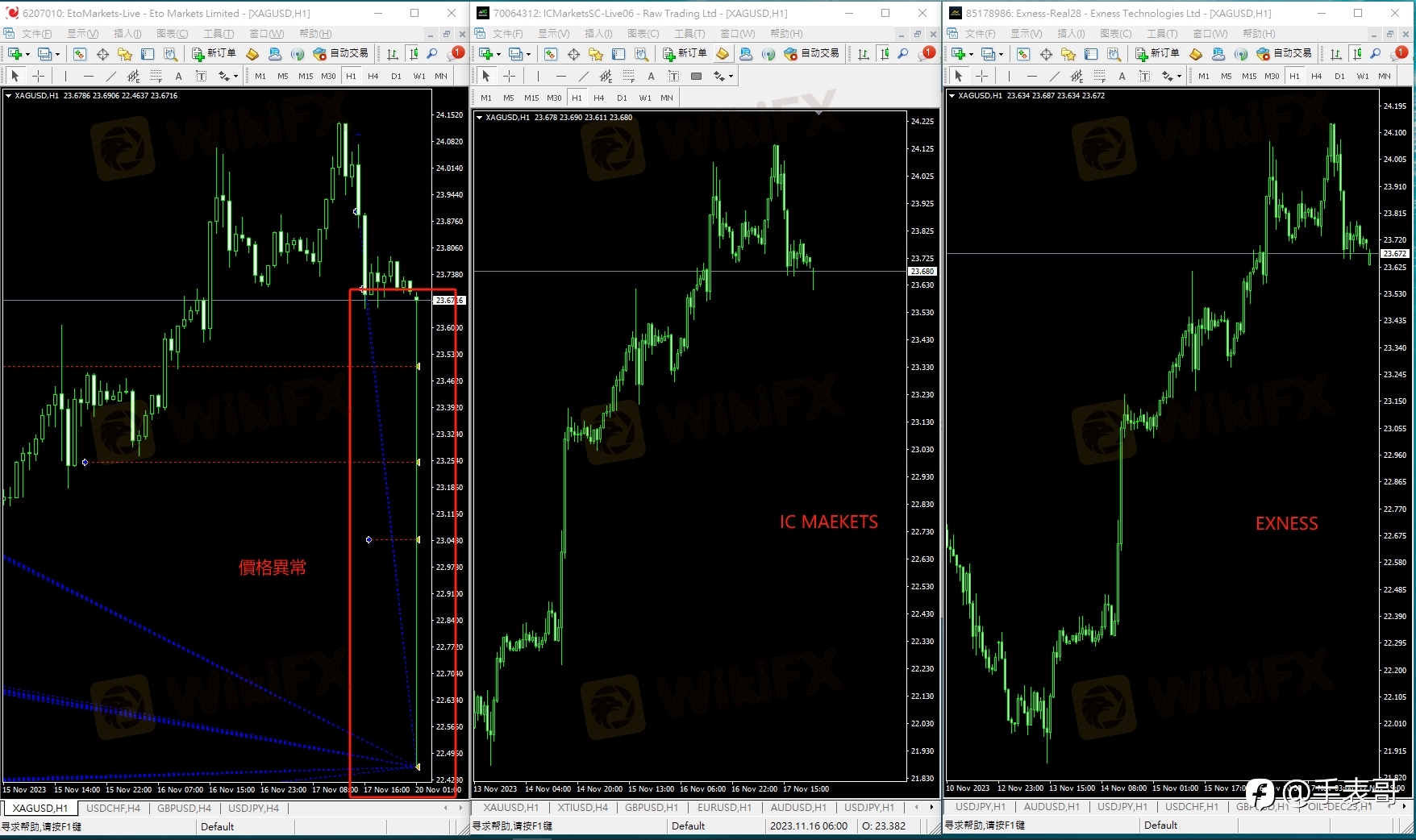Image resolution: width=1416 pixels, height=840 pixels.
Task: Expand XAGUSD,H1 chart title arrow in ICMarkets
Action: 479,117
